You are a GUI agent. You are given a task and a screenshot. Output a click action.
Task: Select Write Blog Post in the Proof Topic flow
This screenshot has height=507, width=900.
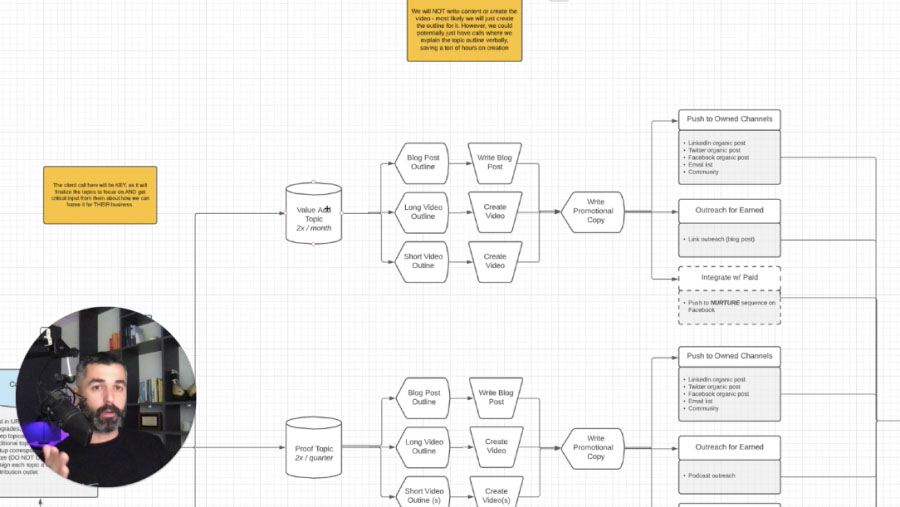coord(496,397)
